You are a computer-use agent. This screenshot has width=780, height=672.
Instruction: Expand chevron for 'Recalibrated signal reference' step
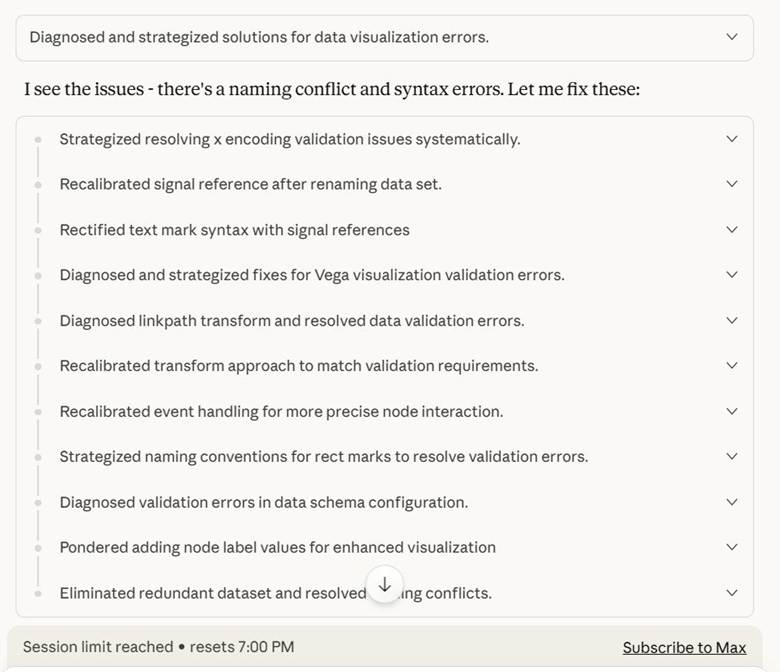pos(732,184)
